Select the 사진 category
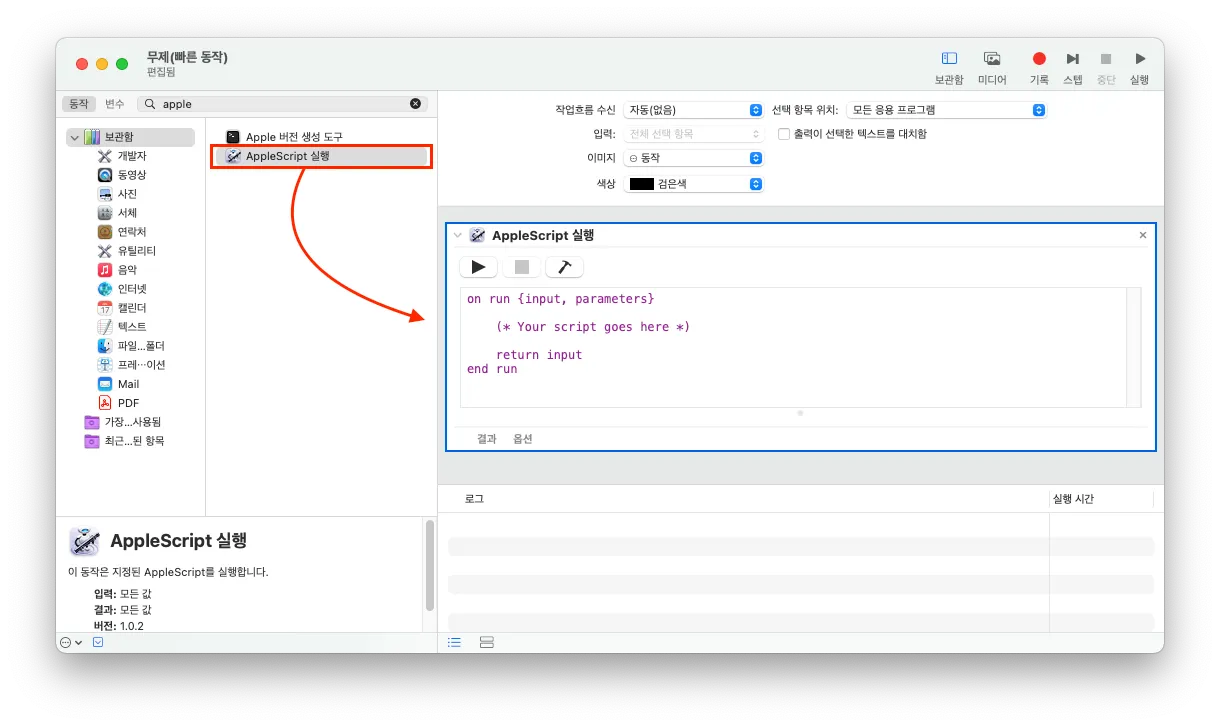Viewport: 1220px width, 727px height. (127, 194)
